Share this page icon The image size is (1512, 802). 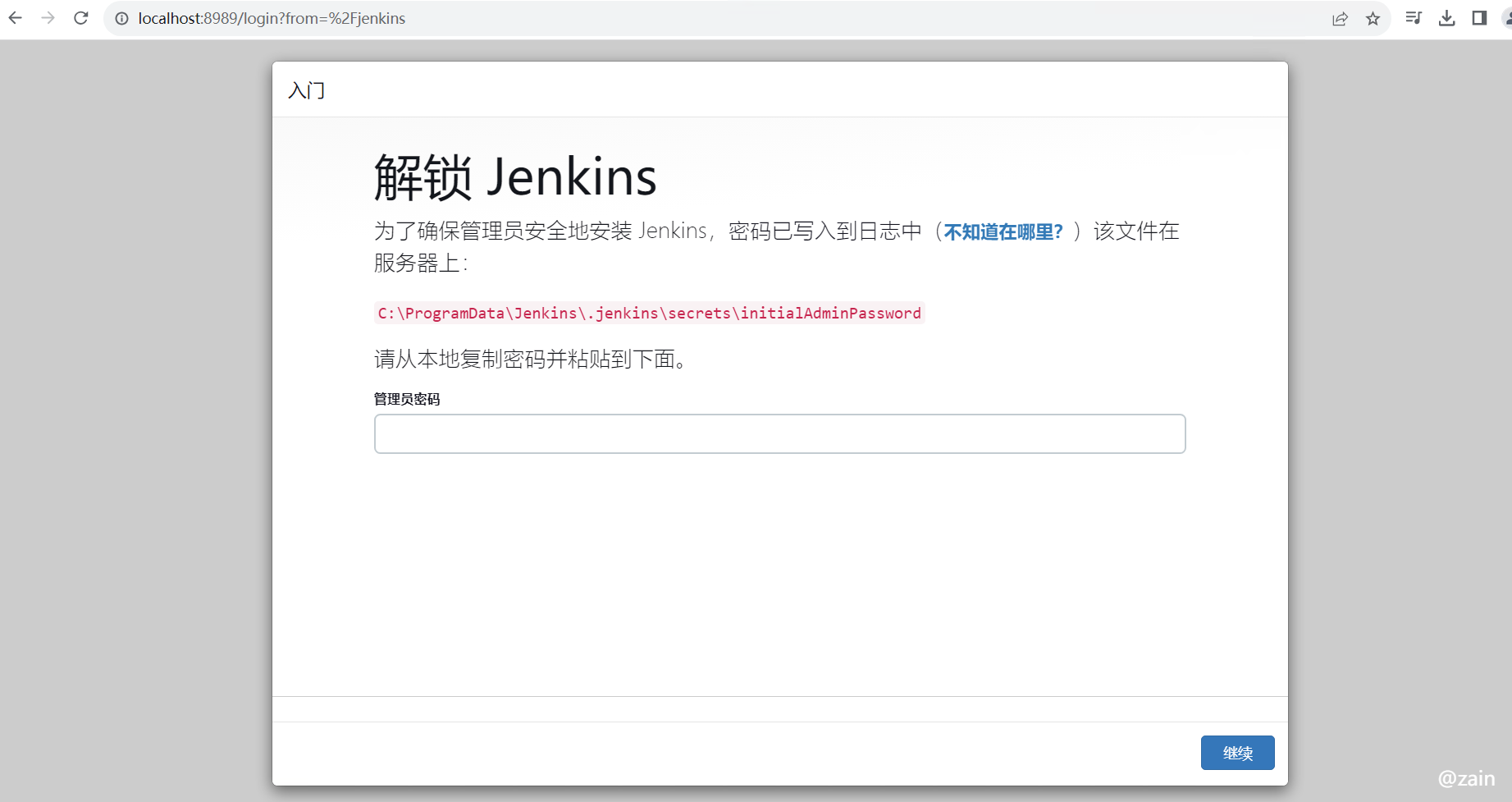tap(1340, 18)
